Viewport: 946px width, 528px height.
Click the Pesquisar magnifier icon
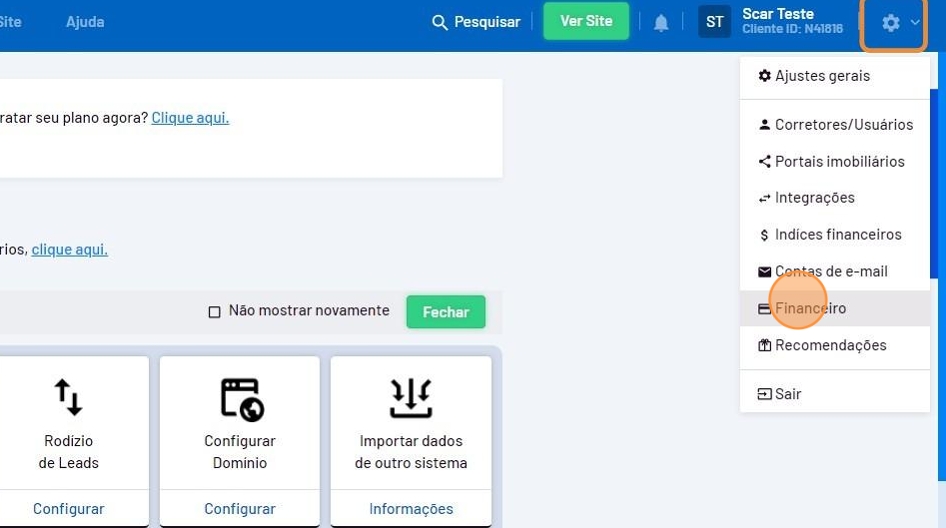440,22
